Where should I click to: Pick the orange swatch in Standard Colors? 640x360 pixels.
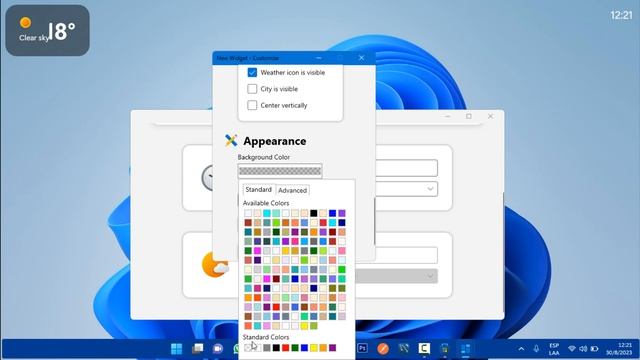pos(323,348)
